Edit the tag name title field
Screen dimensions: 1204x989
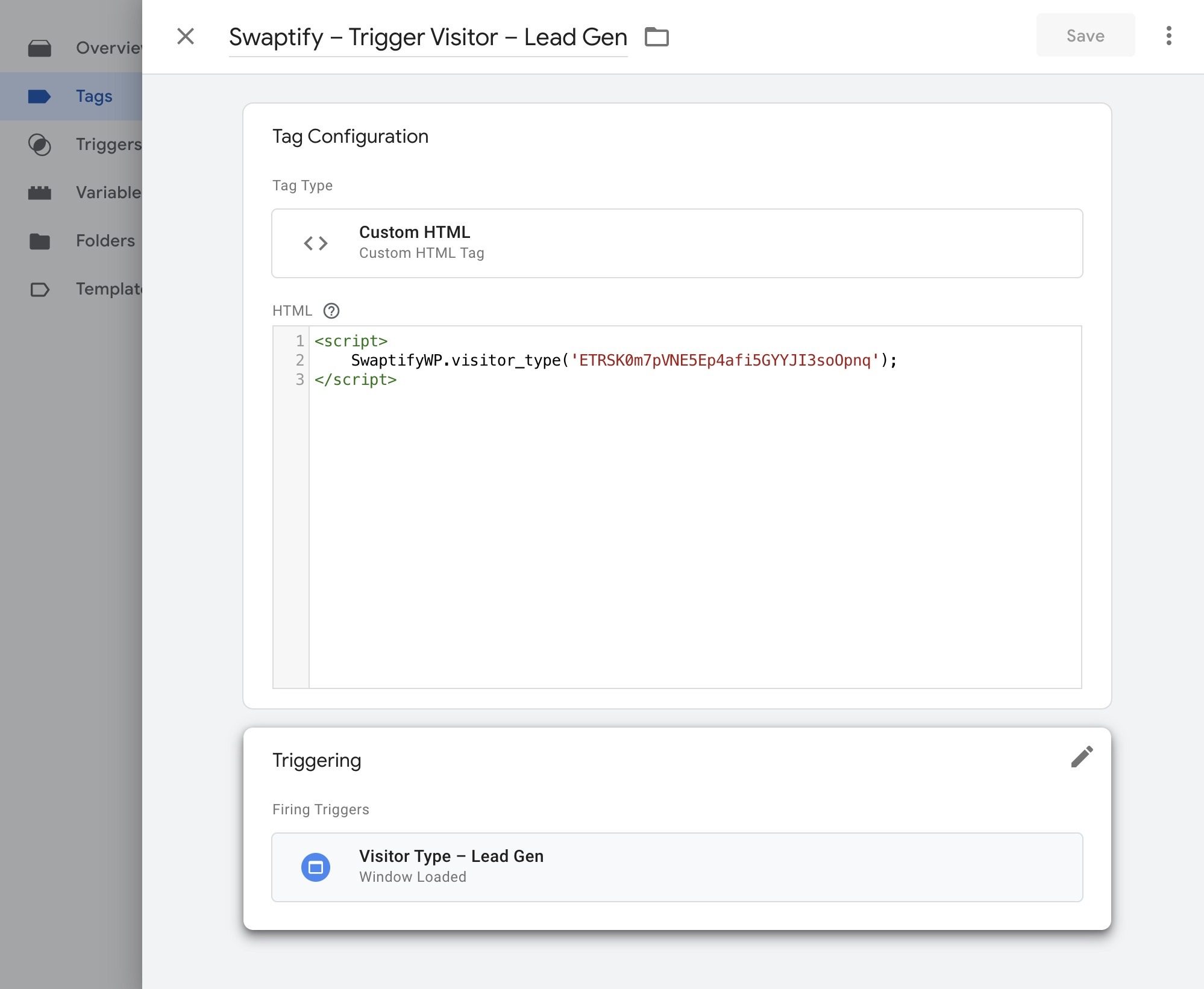click(427, 37)
